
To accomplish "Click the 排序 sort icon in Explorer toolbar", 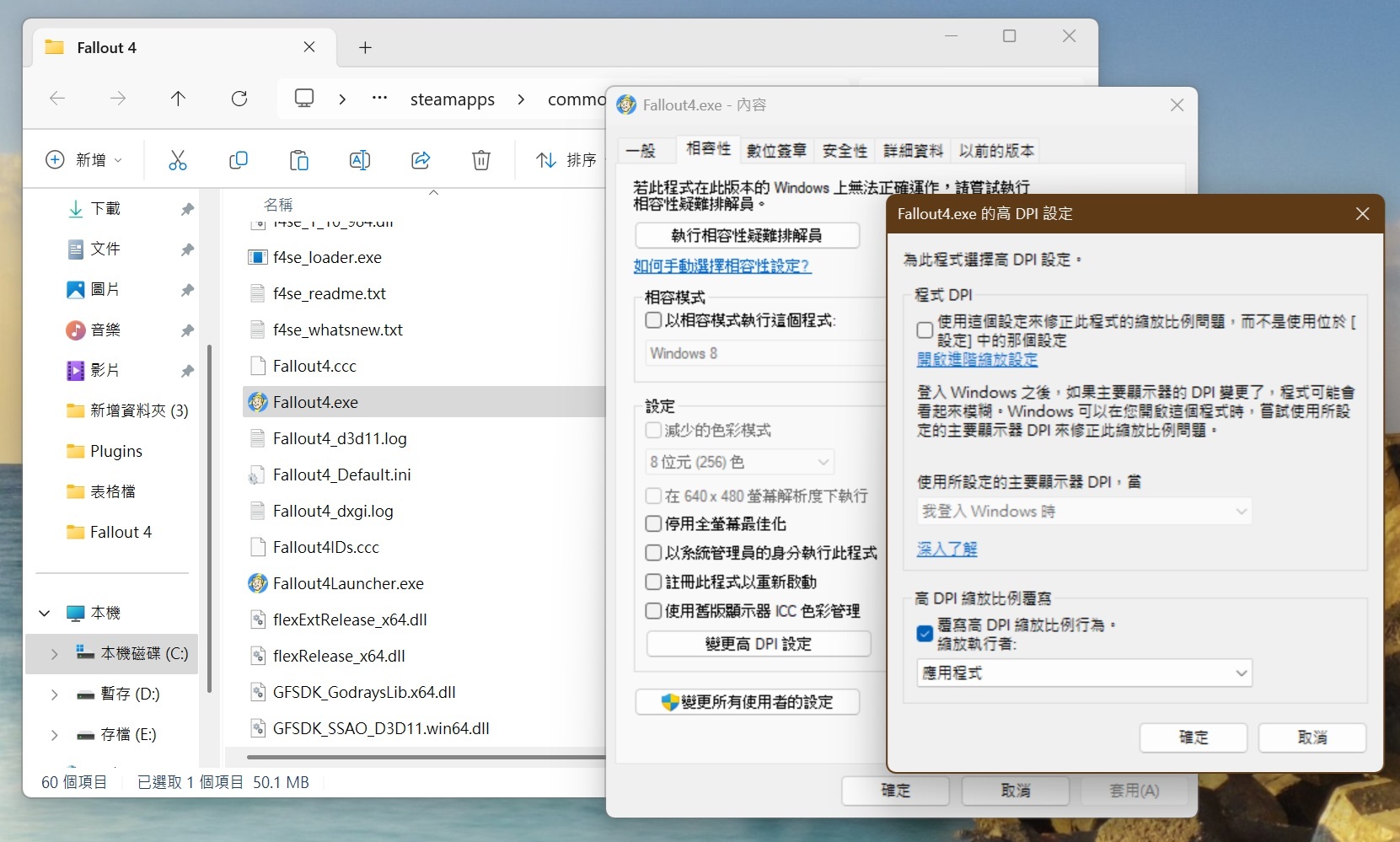I will click(x=546, y=160).
